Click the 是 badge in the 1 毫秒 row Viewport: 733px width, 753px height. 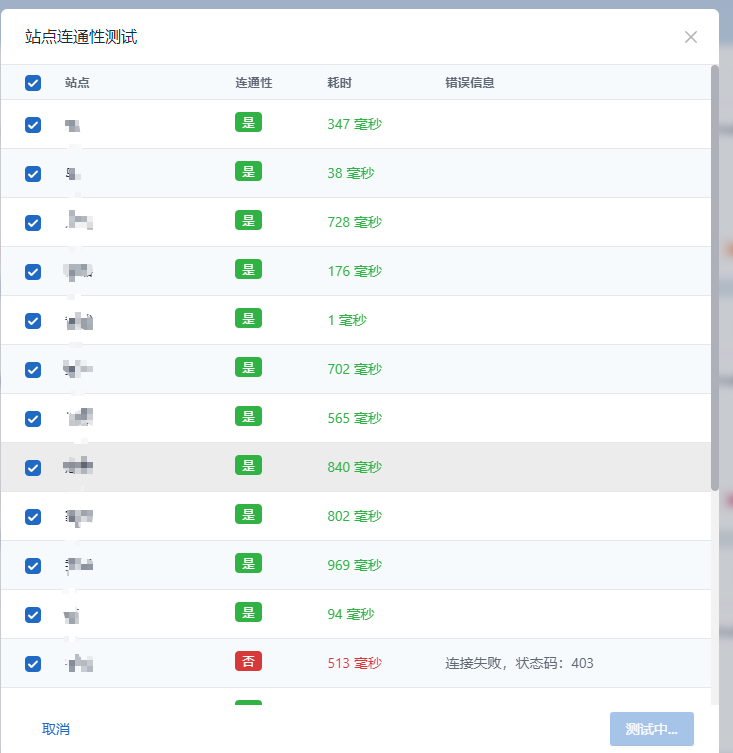coord(248,318)
